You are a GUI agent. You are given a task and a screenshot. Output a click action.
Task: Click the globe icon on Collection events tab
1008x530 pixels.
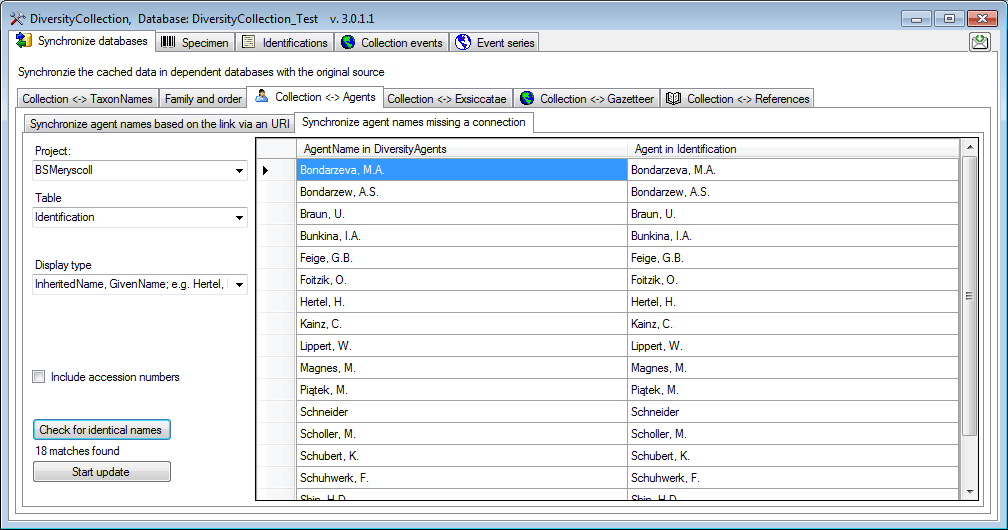(x=348, y=42)
